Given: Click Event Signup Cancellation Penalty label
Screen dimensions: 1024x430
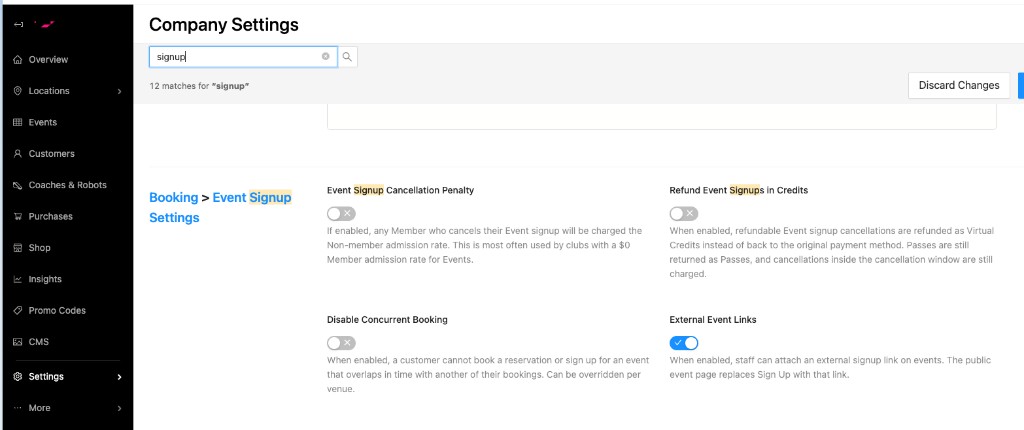Looking at the screenshot, I should (x=400, y=190).
